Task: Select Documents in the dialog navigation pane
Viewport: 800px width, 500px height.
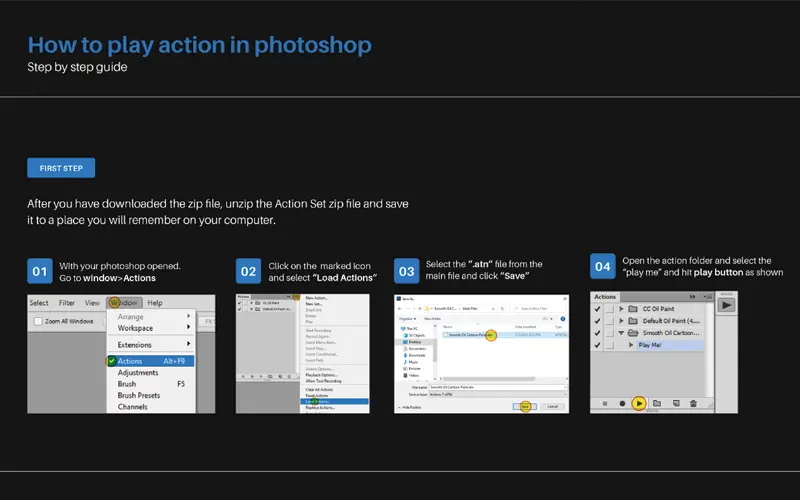Action: [415, 348]
